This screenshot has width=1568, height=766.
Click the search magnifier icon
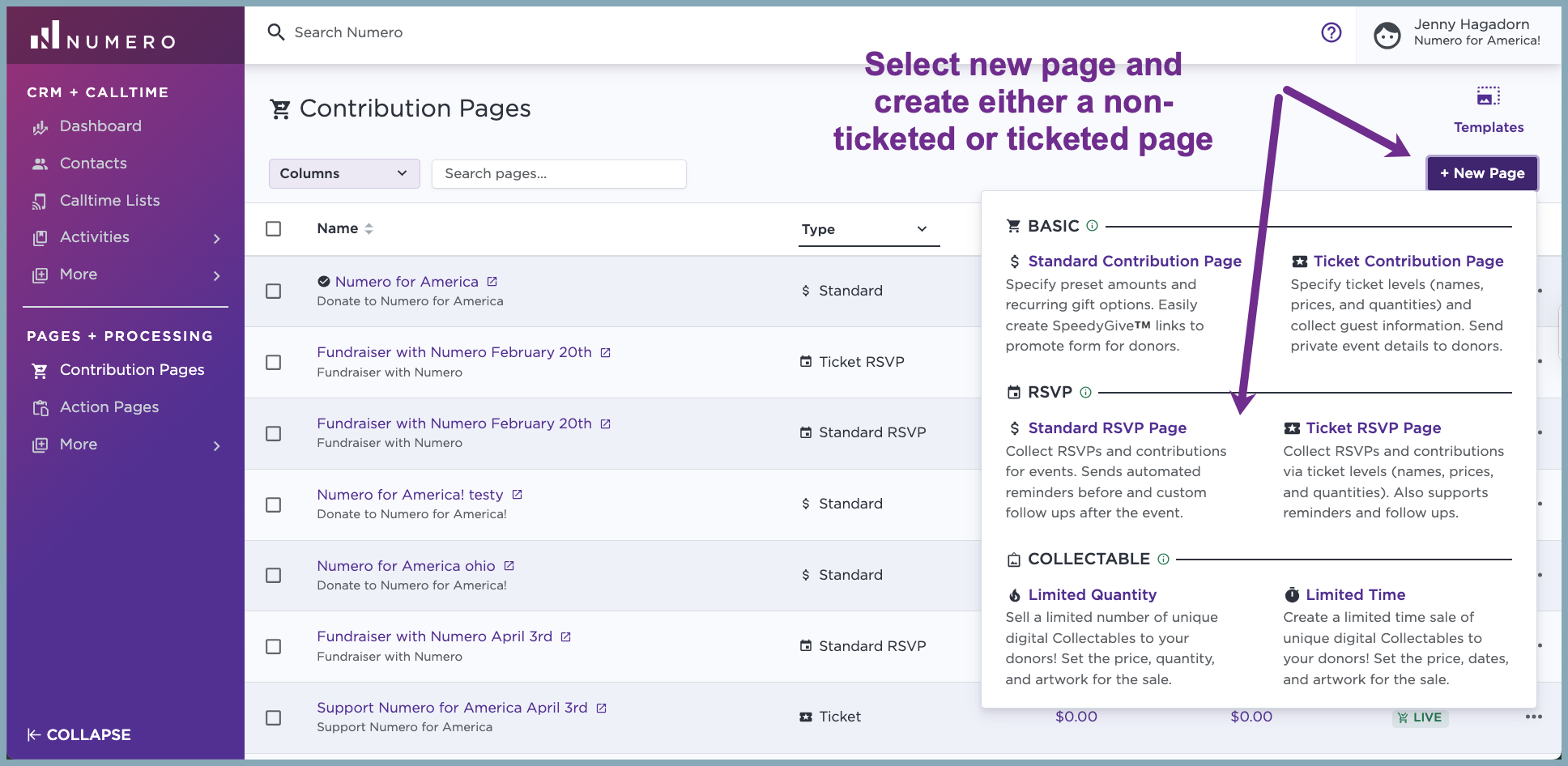(x=276, y=32)
